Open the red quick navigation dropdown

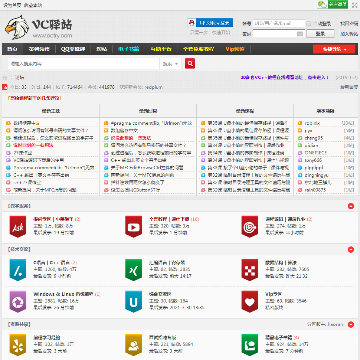tap(334, 49)
